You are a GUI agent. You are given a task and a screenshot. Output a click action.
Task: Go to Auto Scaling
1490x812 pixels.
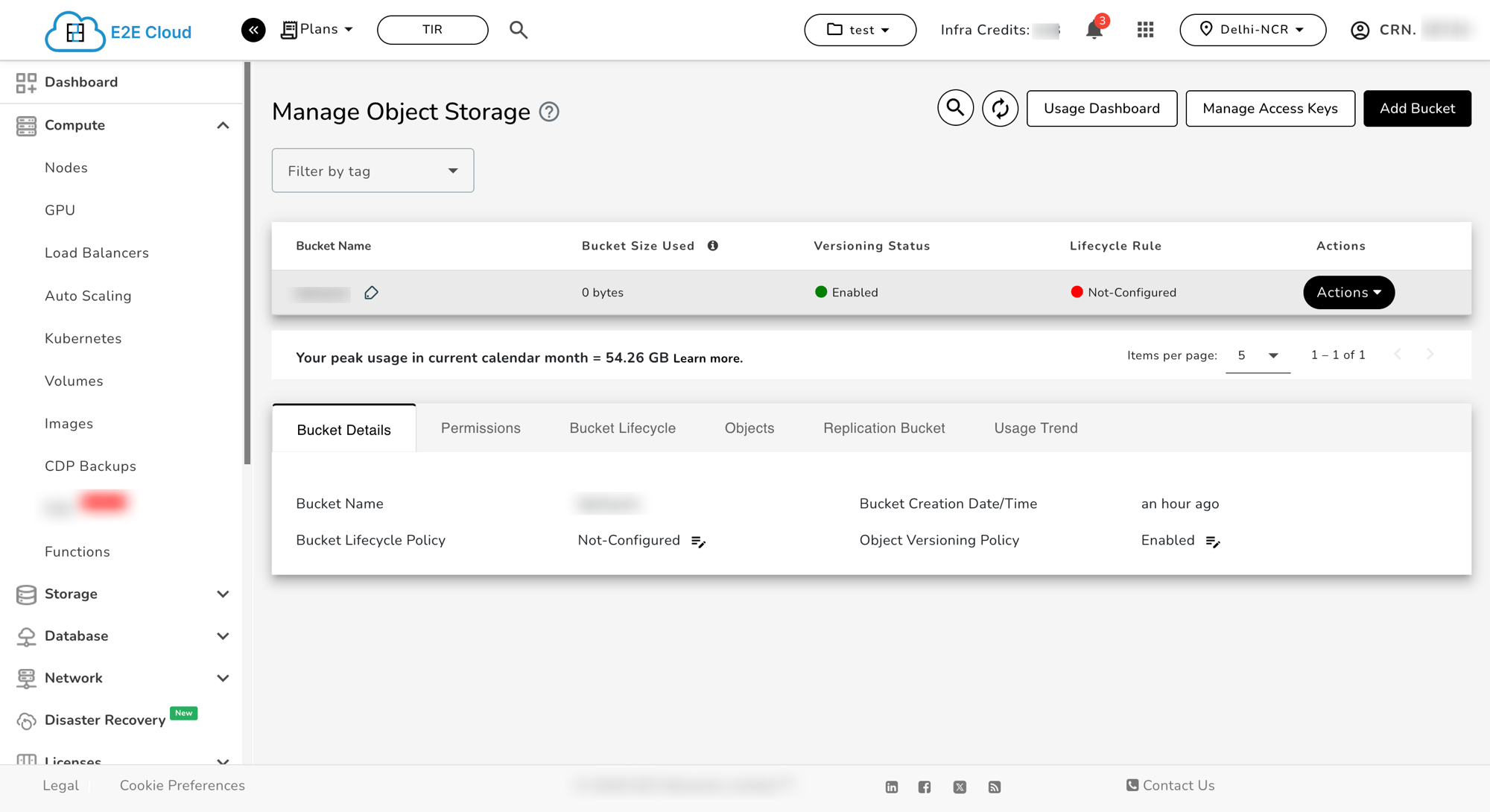coord(88,296)
